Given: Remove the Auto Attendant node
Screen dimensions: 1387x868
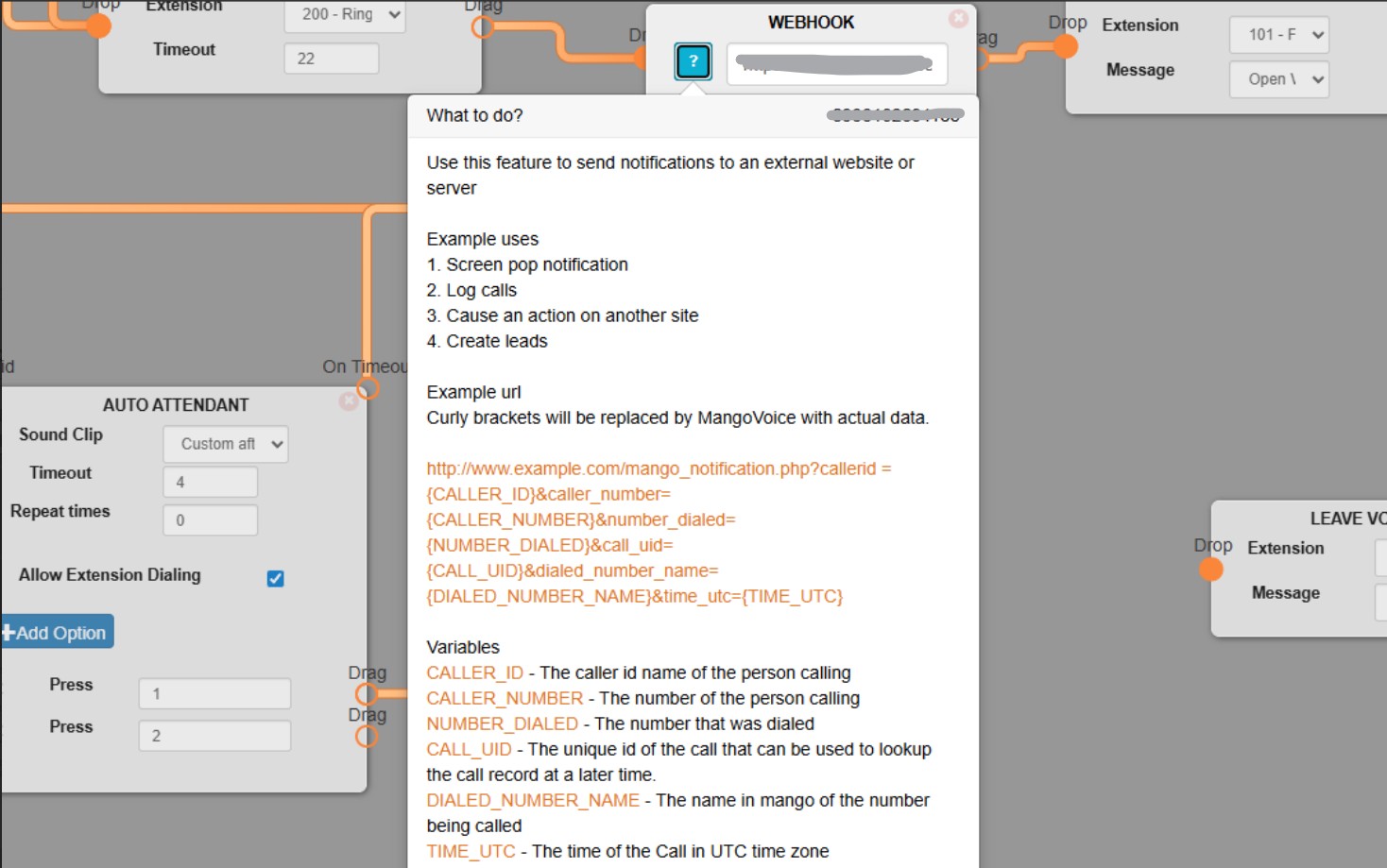Looking at the screenshot, I should point(348,401).
